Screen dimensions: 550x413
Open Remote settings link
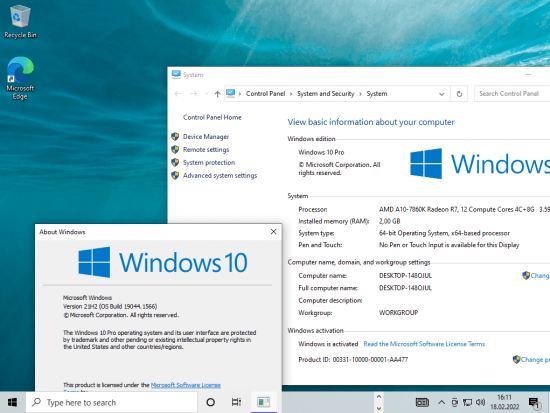coord(206,149)
